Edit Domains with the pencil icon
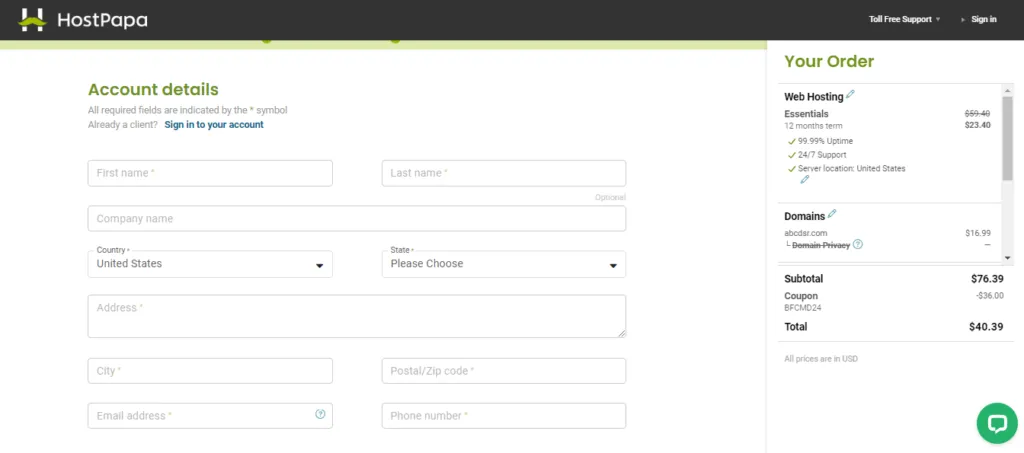Screen dimensions: 1024x453 coord(833,214)
